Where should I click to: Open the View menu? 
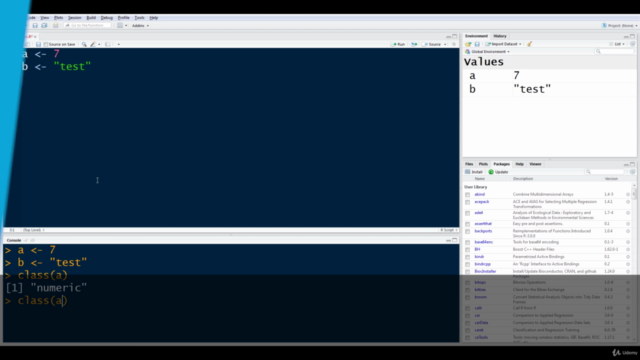tap(44, 18)
